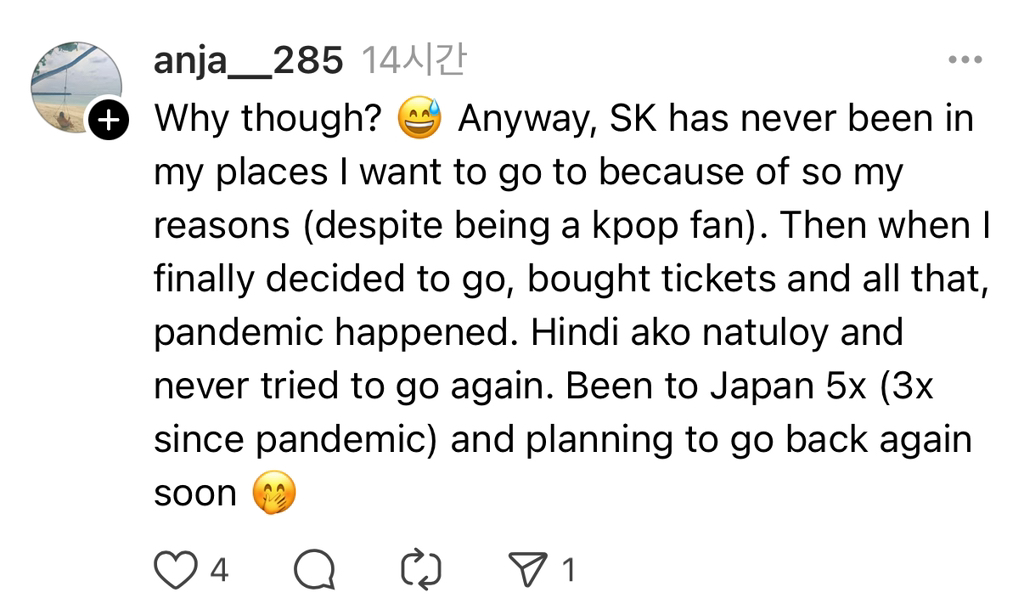Click the sweat-smile emoji after 'Why though?'
The width and height of the screenshot is (1024, 598).
[419, 120]
